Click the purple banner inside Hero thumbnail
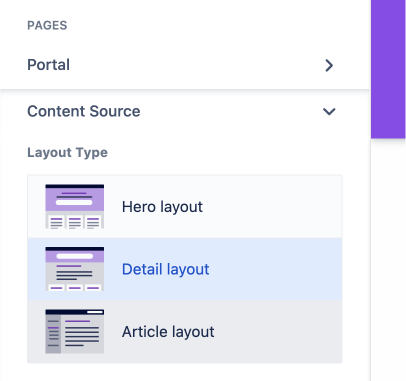Image resolution: width=406 pixels, height=381 pixels. 75,199
